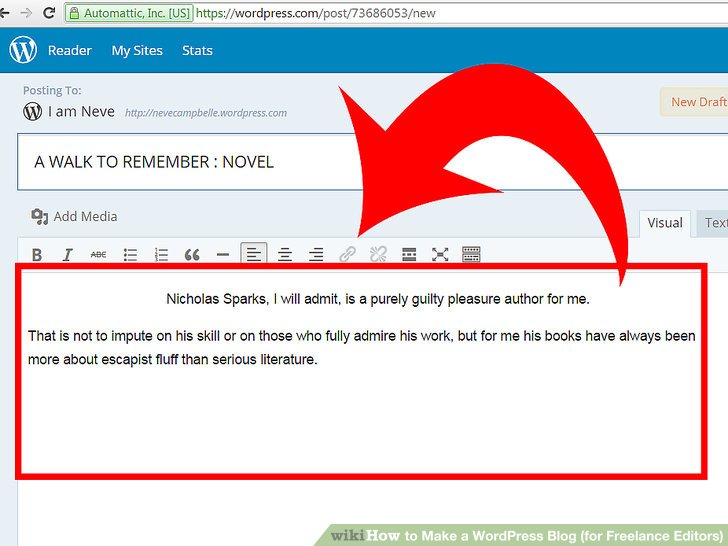The image size is (728, 546).
Task: Click the Add Media button
Action: click(x=75, y=216)
